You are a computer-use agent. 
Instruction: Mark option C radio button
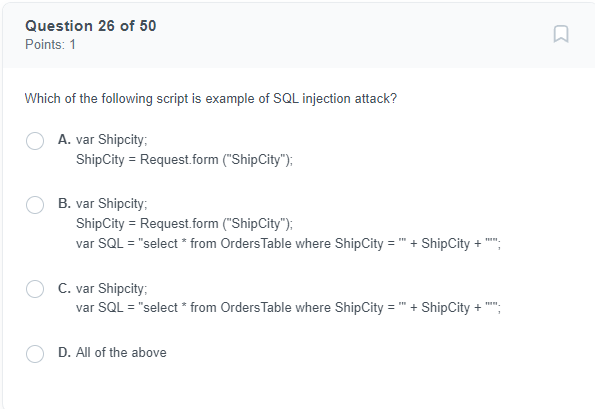tap(35, 289)
